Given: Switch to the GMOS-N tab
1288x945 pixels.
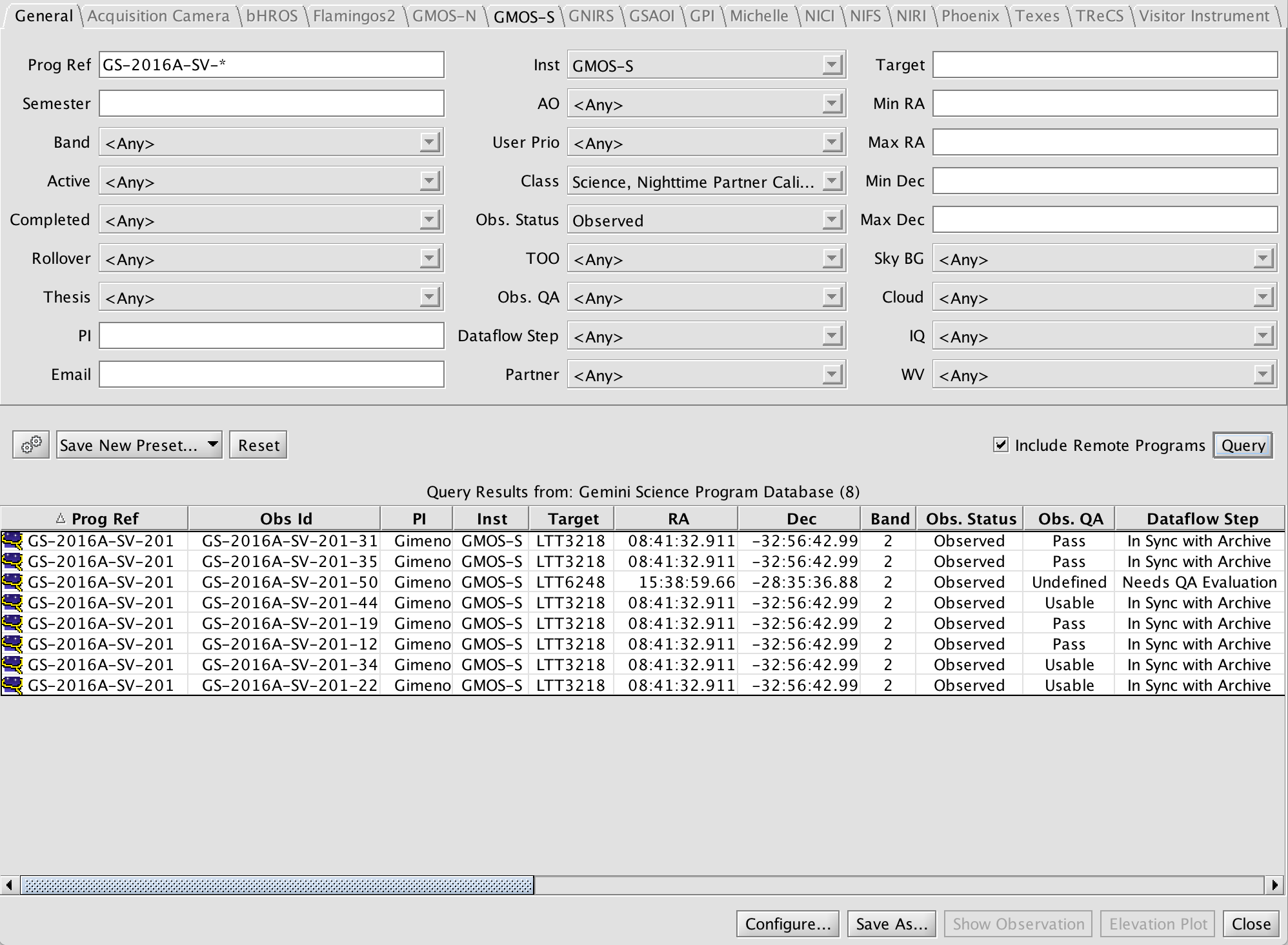Looking at the screenshot, I should pyautogui.click(x=444, y=15).
